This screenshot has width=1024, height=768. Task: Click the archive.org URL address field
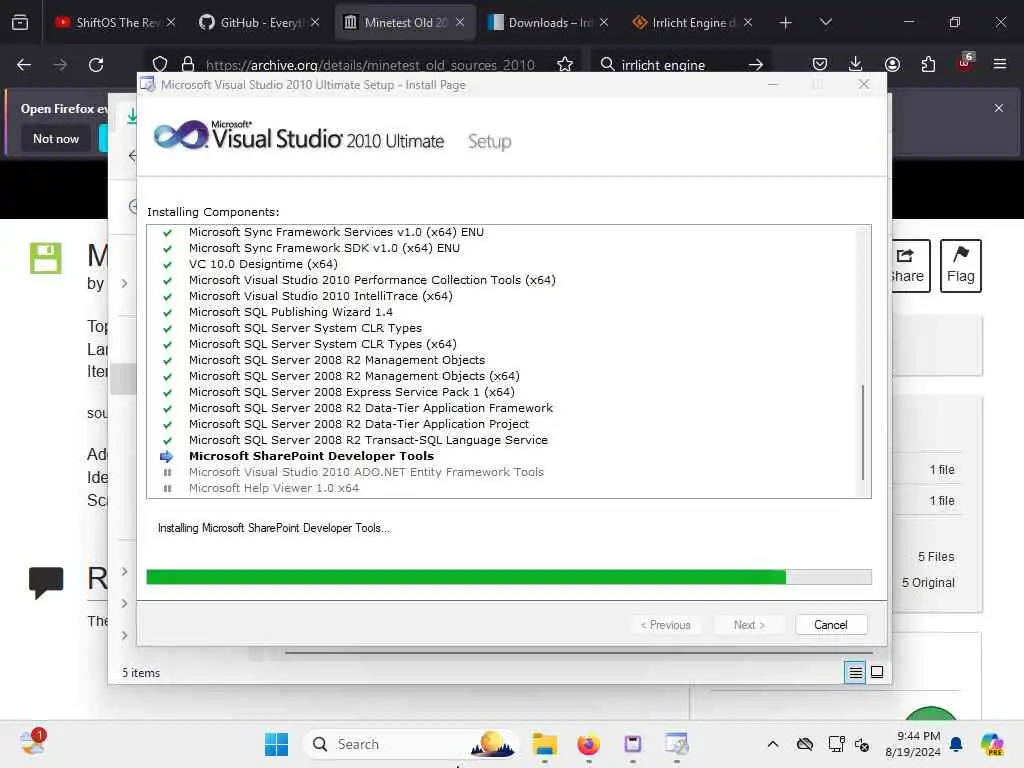click(x=370, y=65)
